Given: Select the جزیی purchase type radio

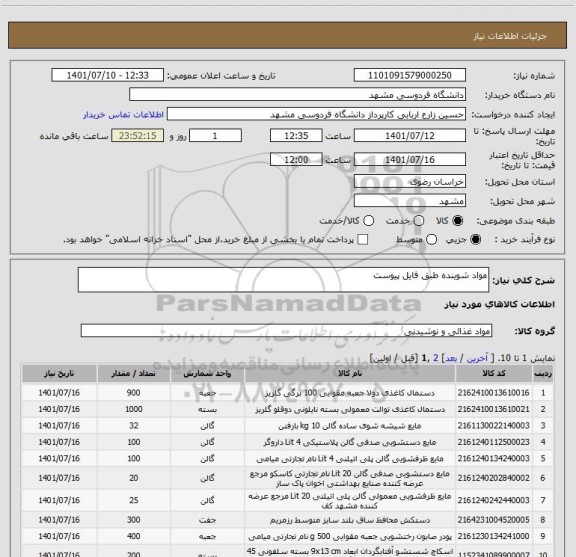Looking at the screenshot, I should click(475, 240).
